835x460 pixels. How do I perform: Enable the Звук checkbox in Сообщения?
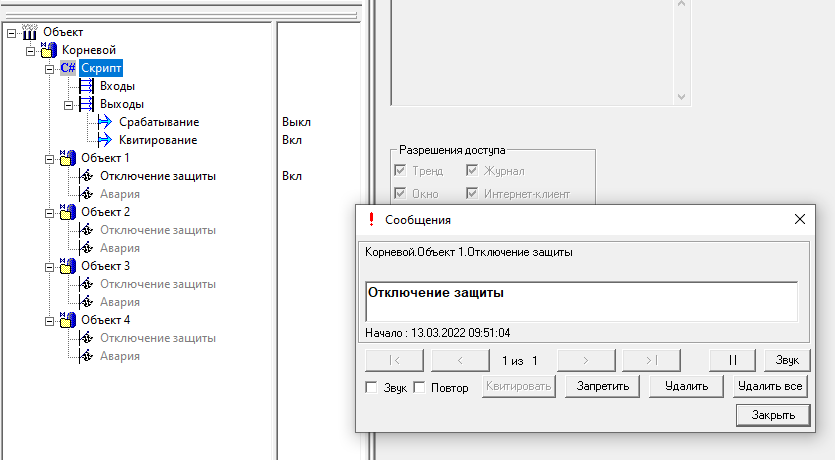371,388
